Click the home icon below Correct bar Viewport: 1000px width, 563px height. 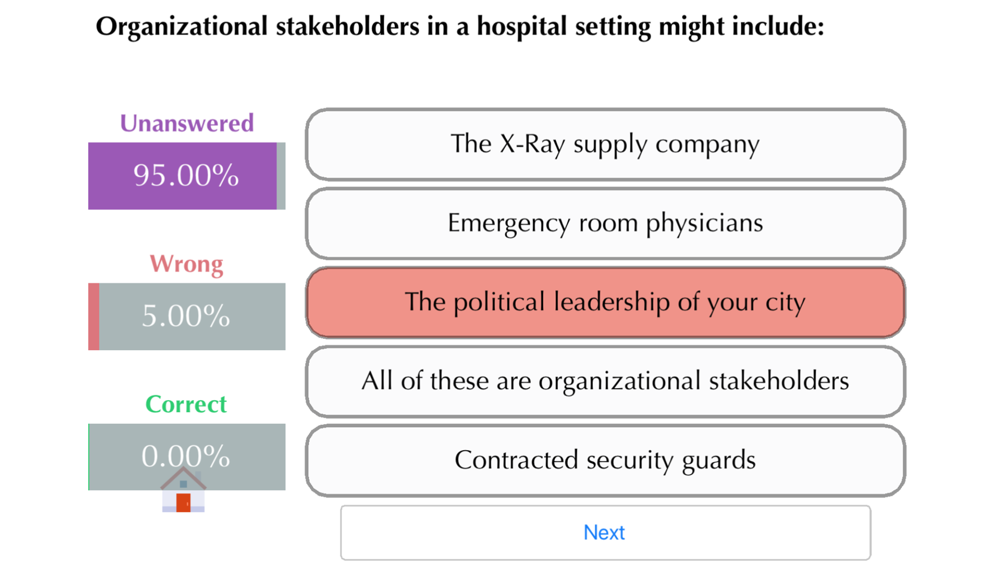click(184, 490)
